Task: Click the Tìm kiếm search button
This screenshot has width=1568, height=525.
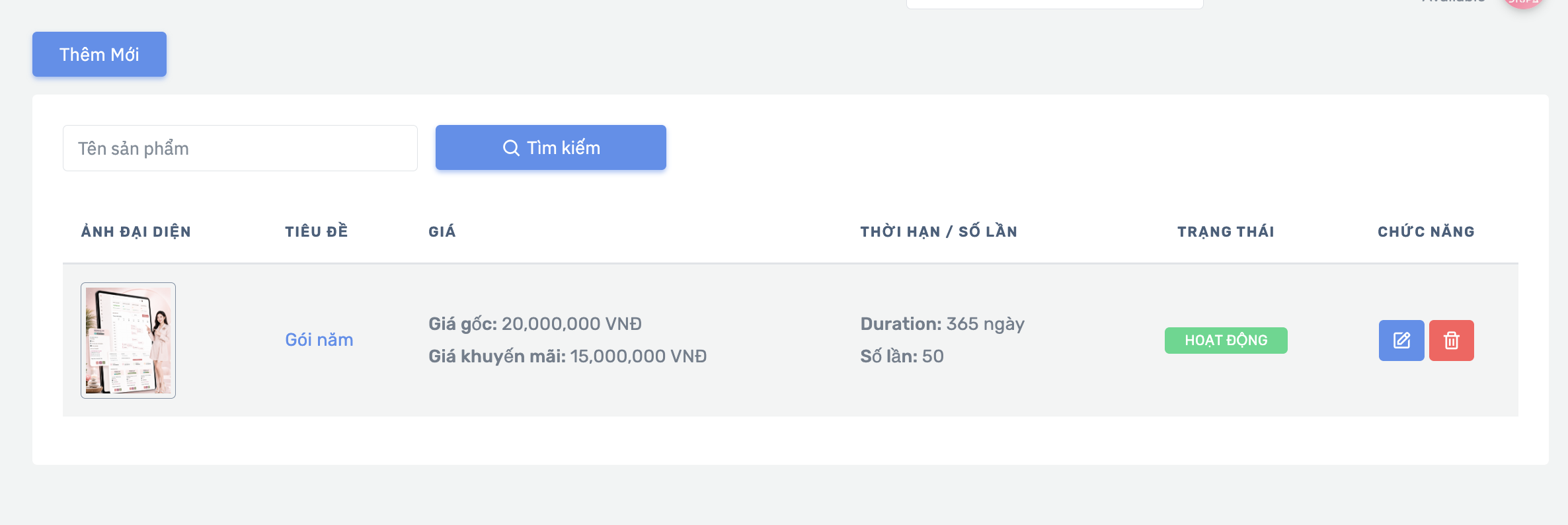Action: [551, 147]
